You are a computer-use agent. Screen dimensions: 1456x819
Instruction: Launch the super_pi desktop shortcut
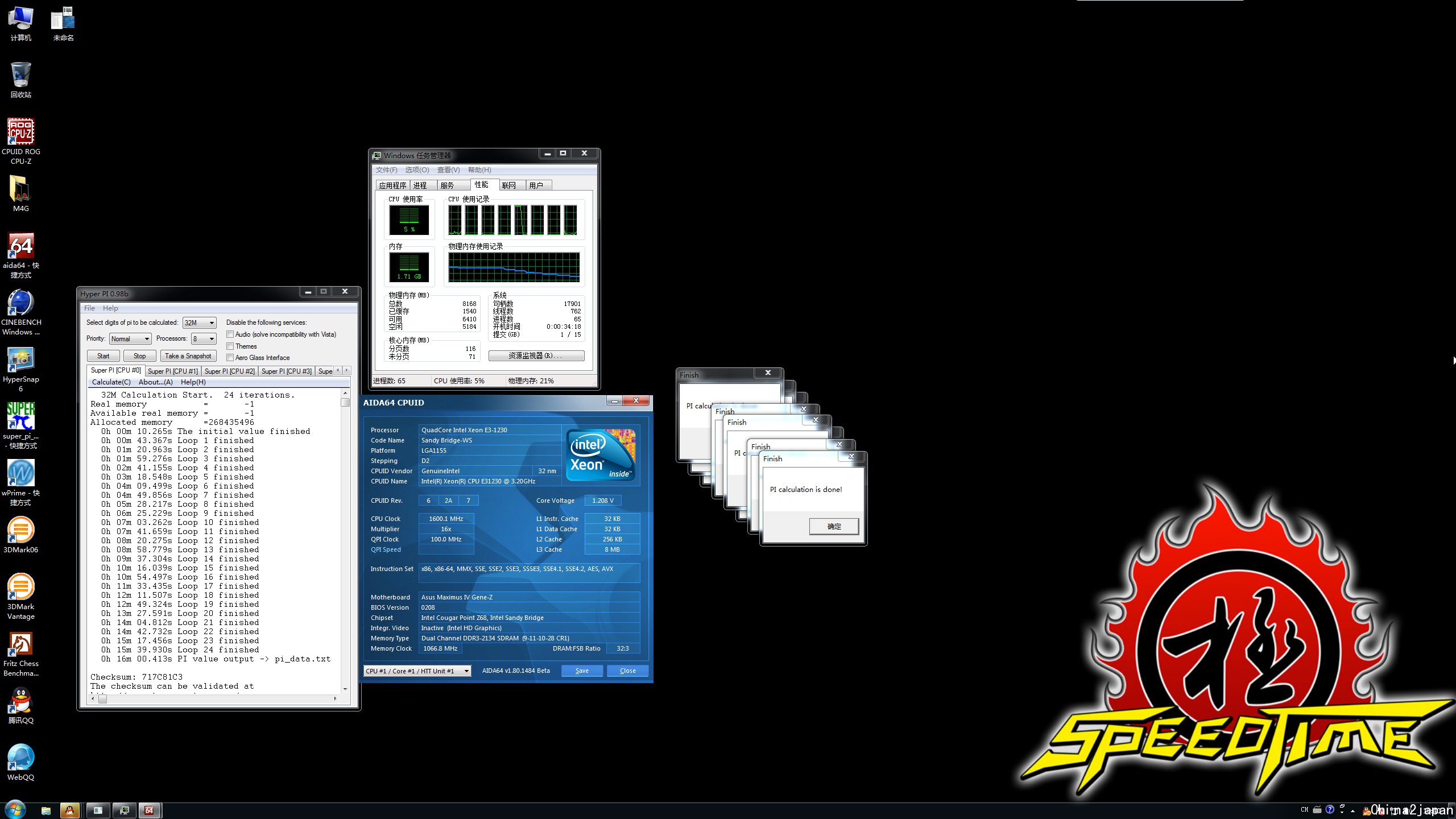click(21, 425)
